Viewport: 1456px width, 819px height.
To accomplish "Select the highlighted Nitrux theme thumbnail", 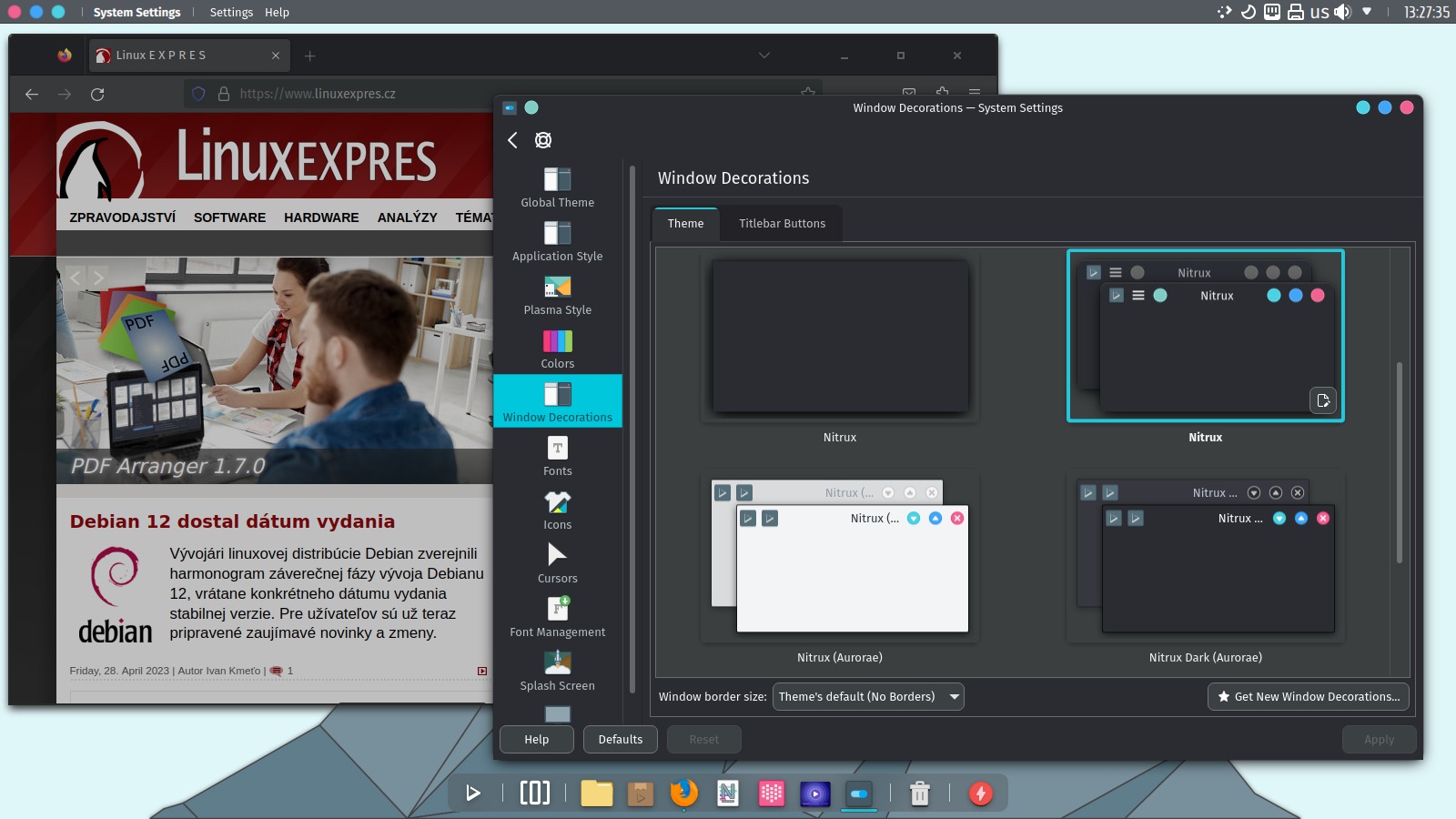I will click(1206, 337).
